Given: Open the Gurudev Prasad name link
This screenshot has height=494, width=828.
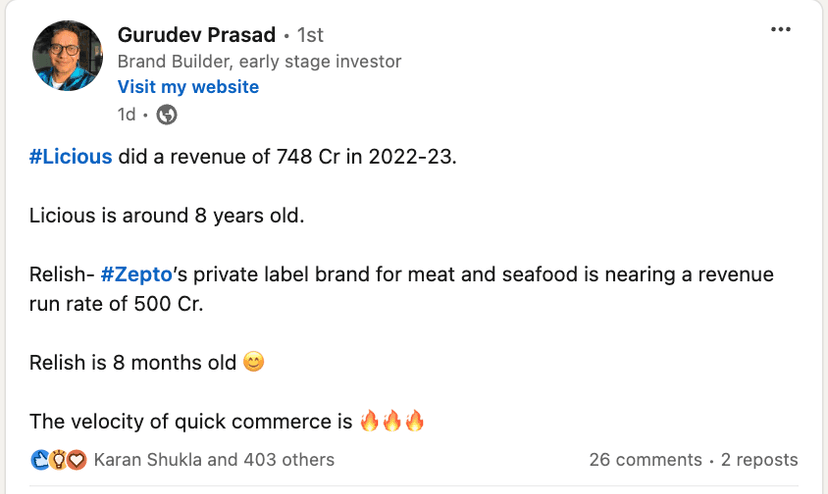Looking at the screenshot, I should click(x=196, y=35).
